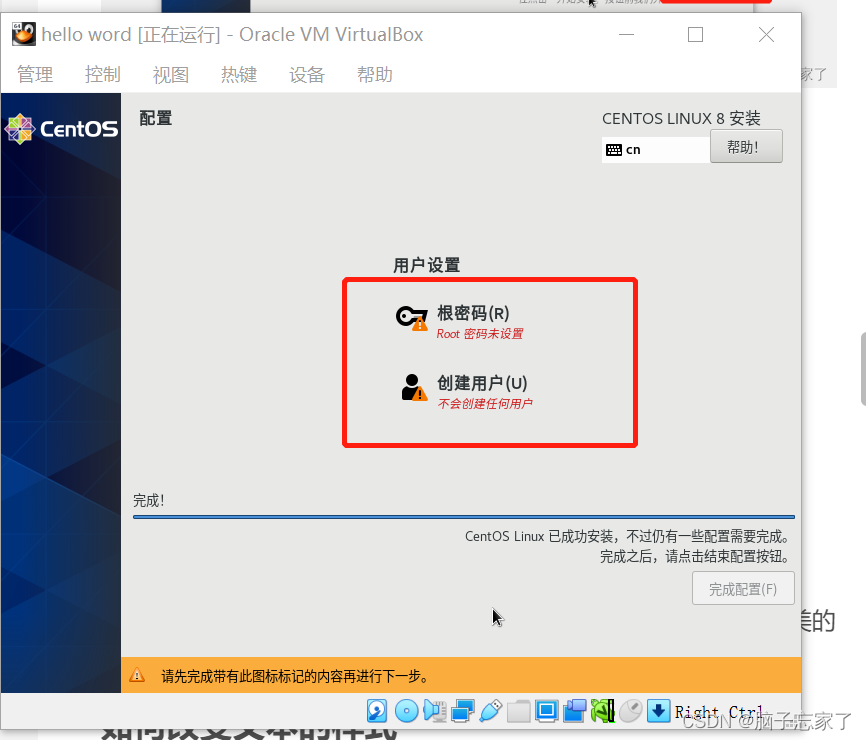Click the VirtualBox window title icon
866x740 pixels.
(x=24, y=34)
